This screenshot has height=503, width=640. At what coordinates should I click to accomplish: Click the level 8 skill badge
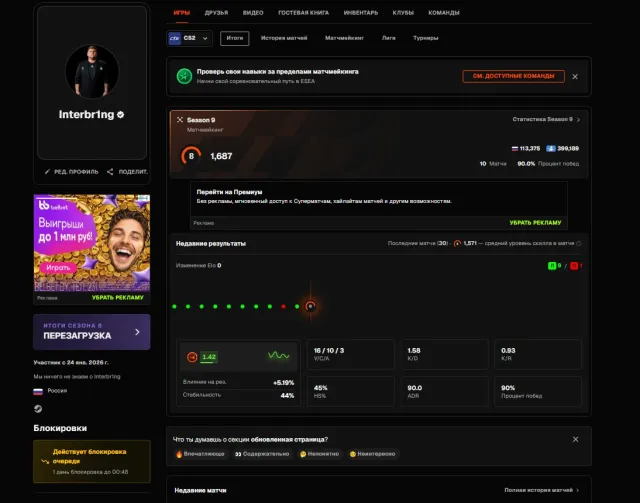point(191,156)
